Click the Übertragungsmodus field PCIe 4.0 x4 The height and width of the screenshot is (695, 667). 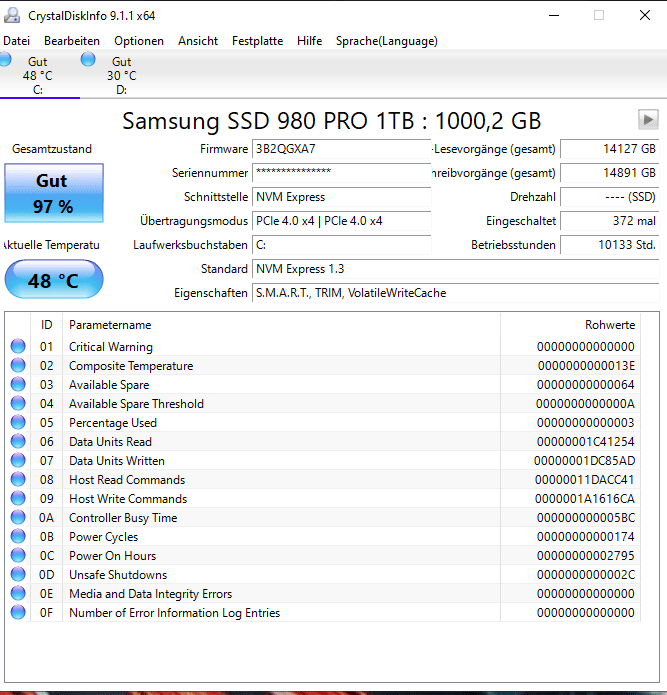(341, 221)
